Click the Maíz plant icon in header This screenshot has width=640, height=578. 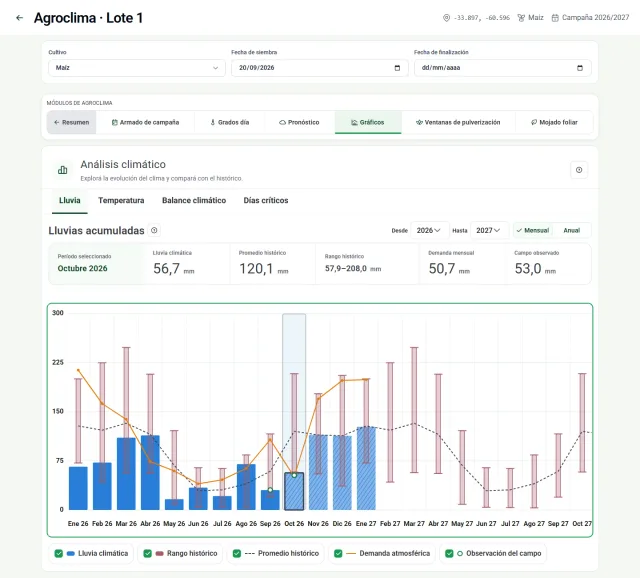pos(521,18)
